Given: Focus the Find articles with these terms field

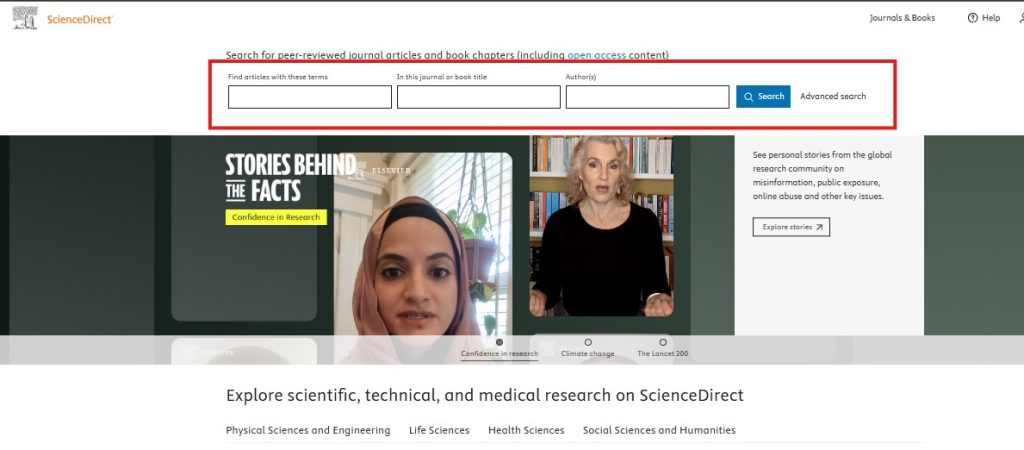Looking at the screenshot, I should coord(310,97).
